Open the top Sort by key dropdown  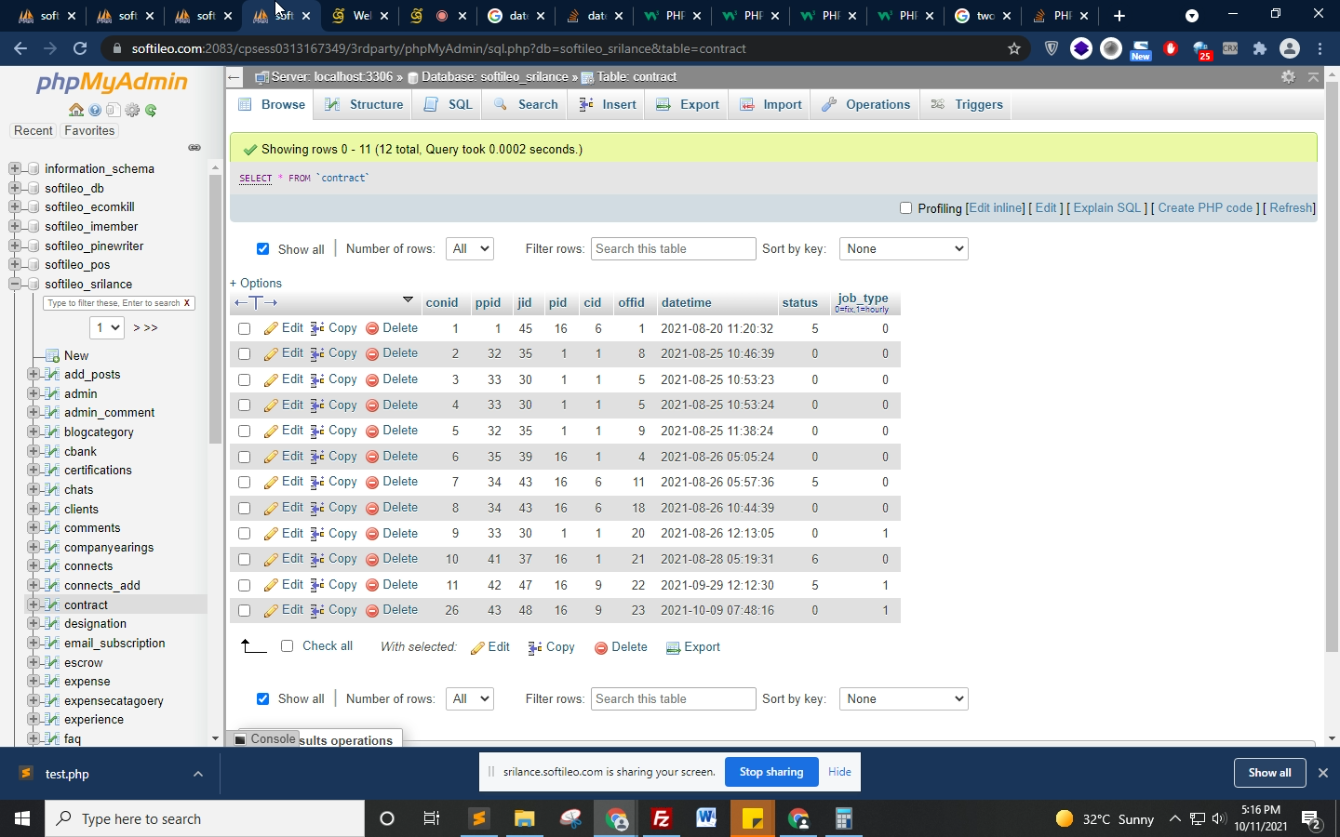click(x=903, y=248)
